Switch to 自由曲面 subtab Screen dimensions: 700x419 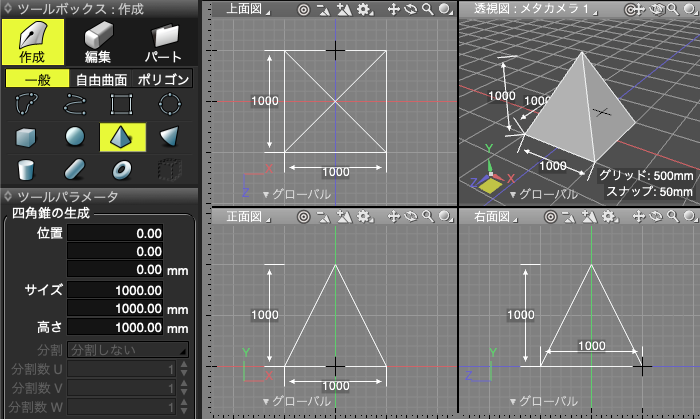click(101, 79)
